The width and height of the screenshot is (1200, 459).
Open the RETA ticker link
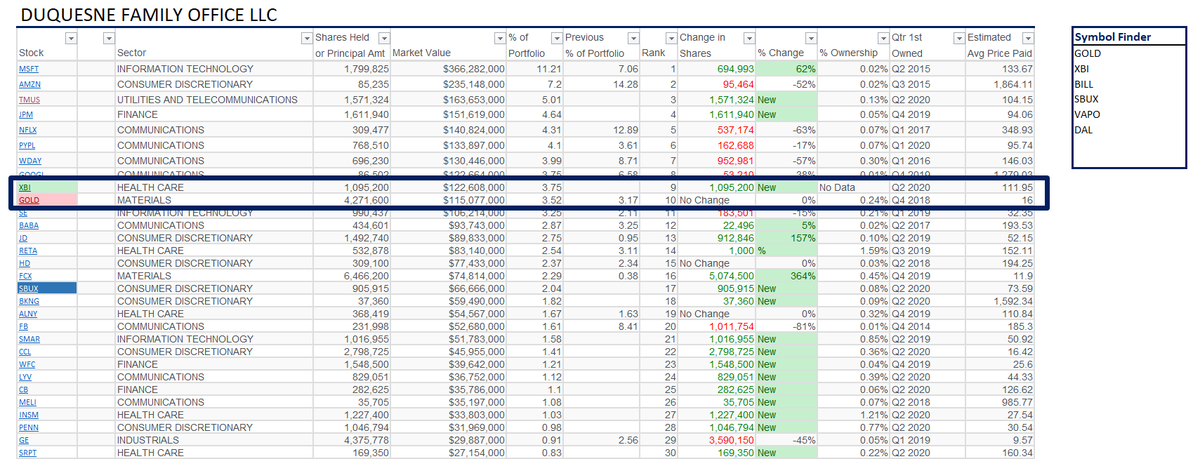[27, 251]
